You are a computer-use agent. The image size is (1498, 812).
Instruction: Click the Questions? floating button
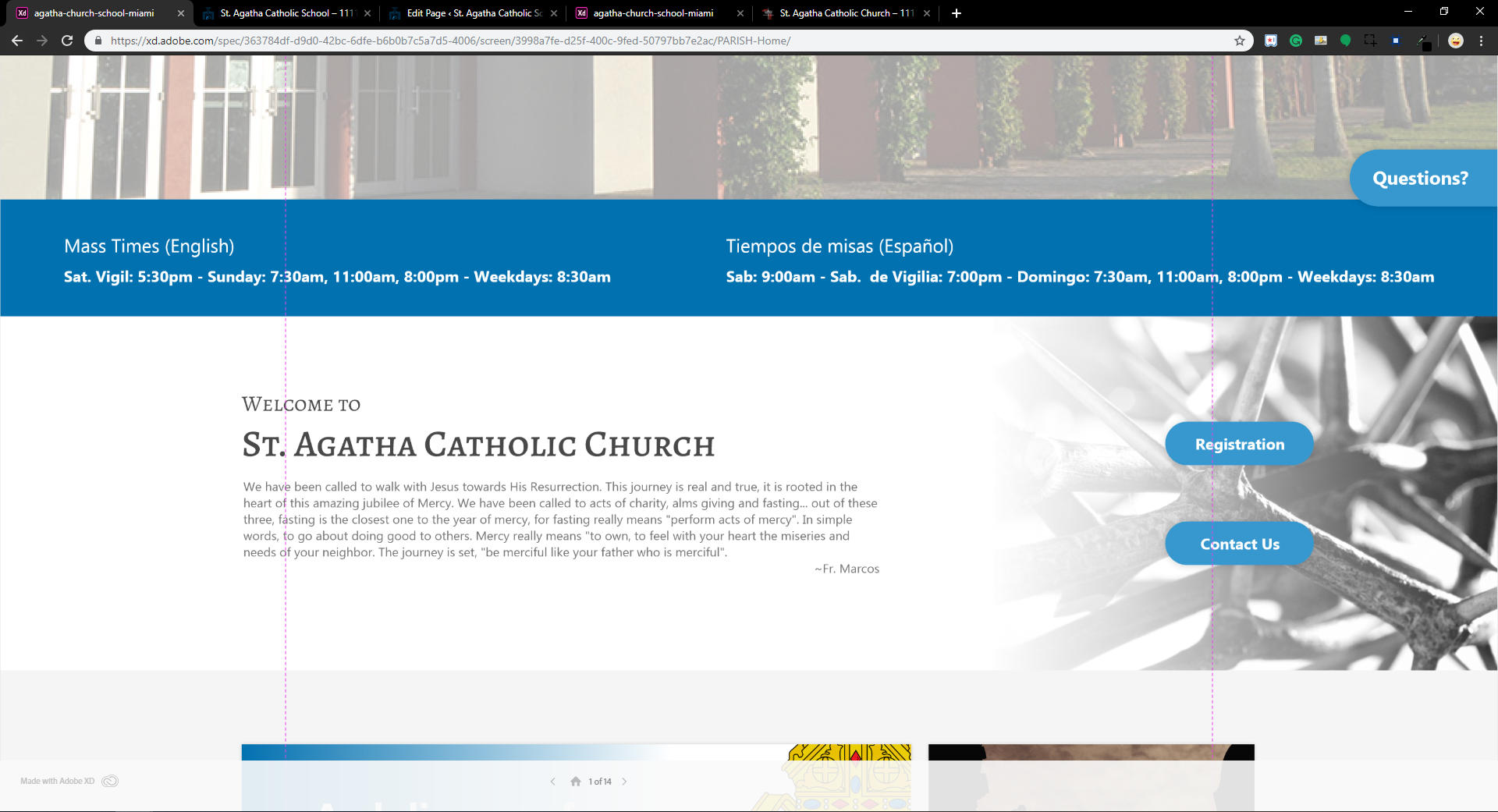(x=1420, y=179)
